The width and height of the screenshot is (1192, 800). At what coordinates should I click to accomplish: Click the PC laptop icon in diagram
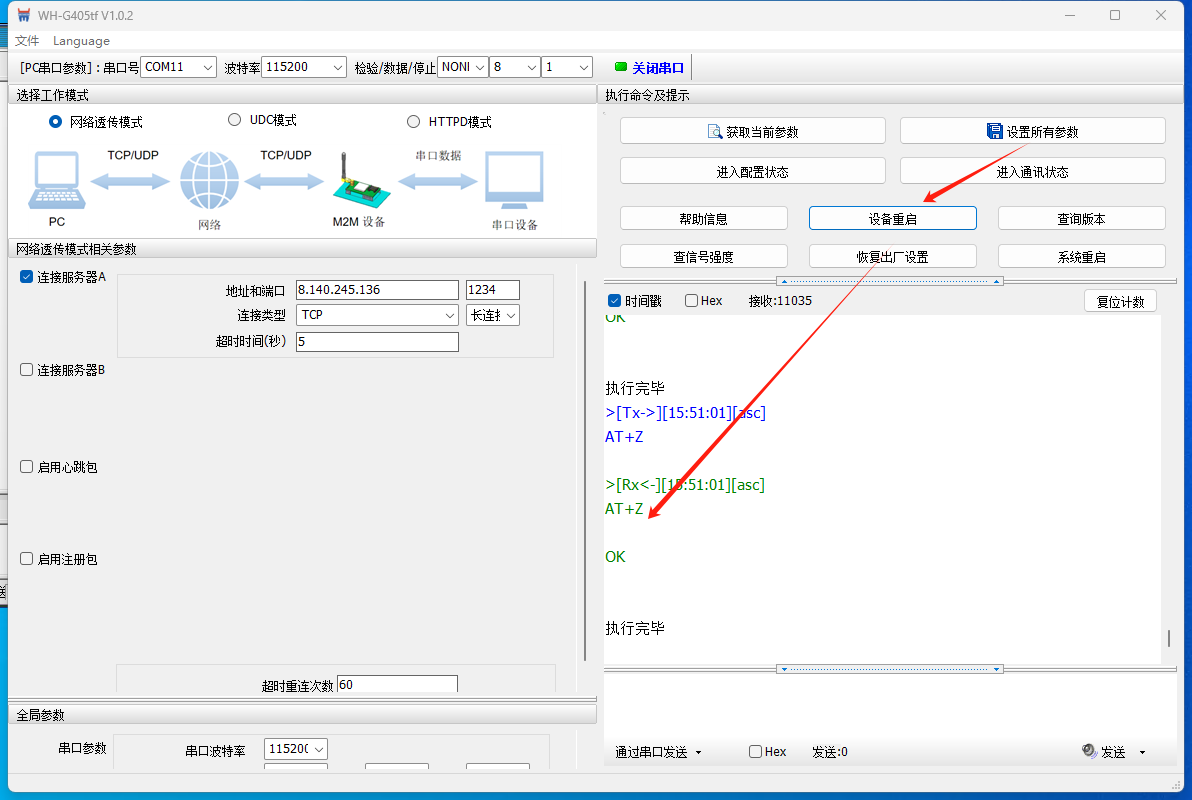[x=55, y=182]
